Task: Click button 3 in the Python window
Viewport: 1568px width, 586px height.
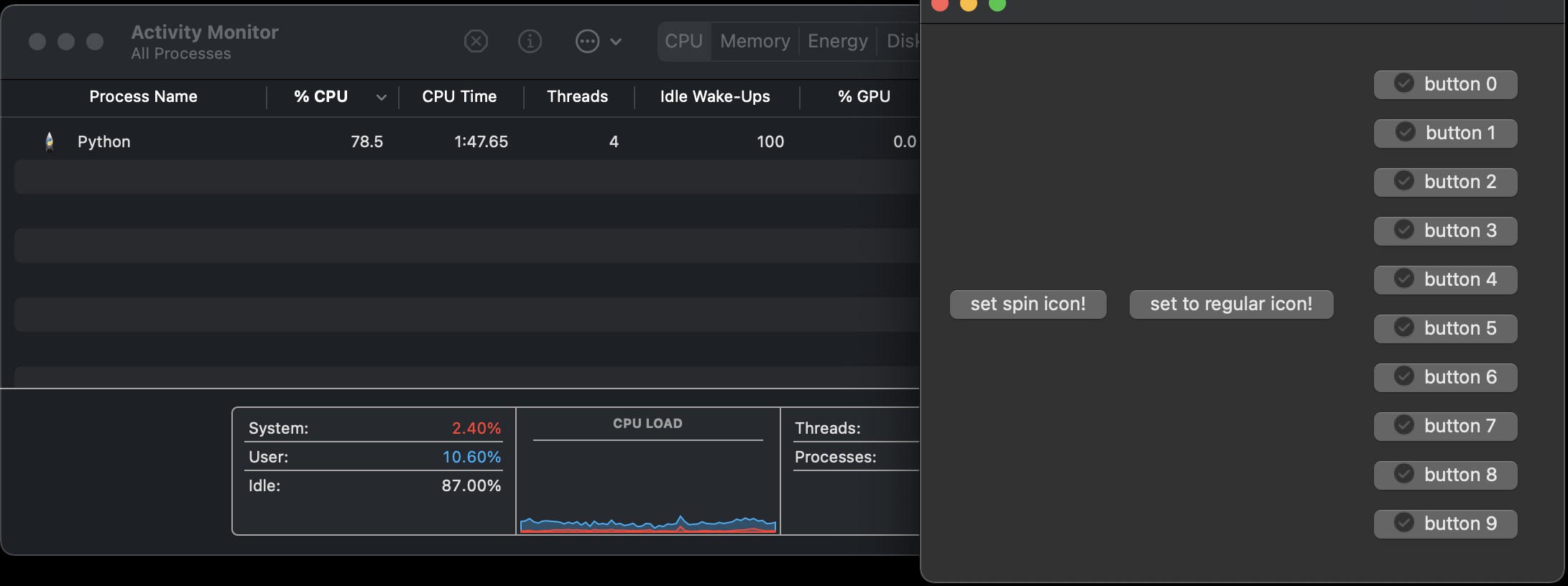Action: click(1446, 231)
